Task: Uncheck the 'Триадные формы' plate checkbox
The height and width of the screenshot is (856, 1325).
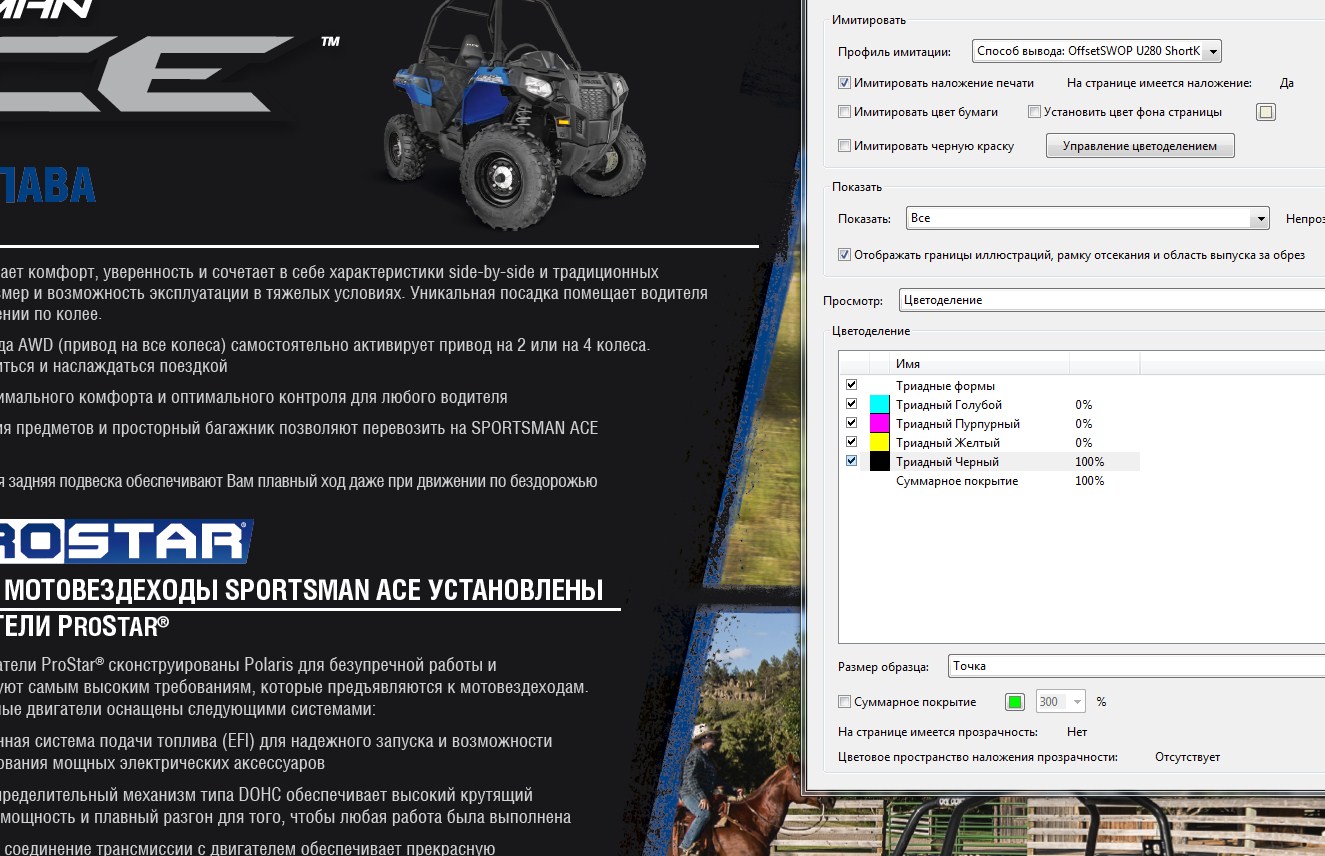Action: (x=852, y=385)
